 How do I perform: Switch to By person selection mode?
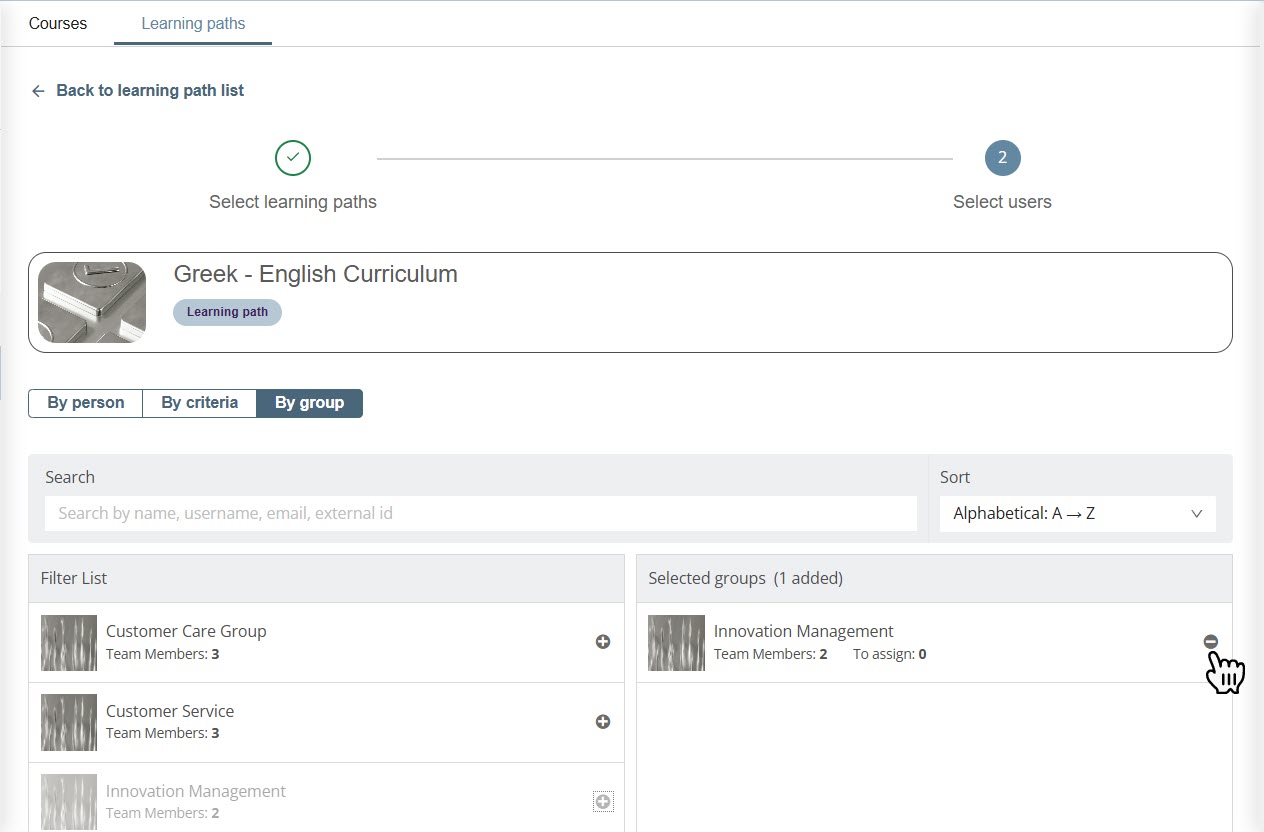(x=86, y=403)
